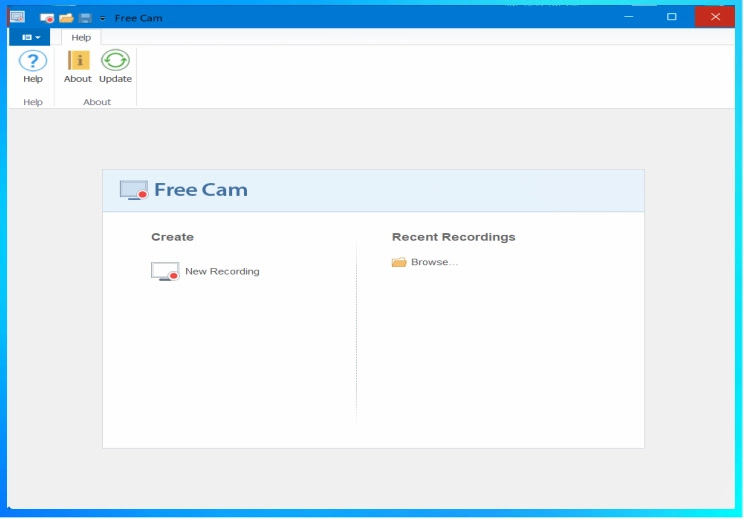The width and height of the screenshot is (744, 520).
Task: Click the New Recording monitor icon
Action: click(165, 271)
